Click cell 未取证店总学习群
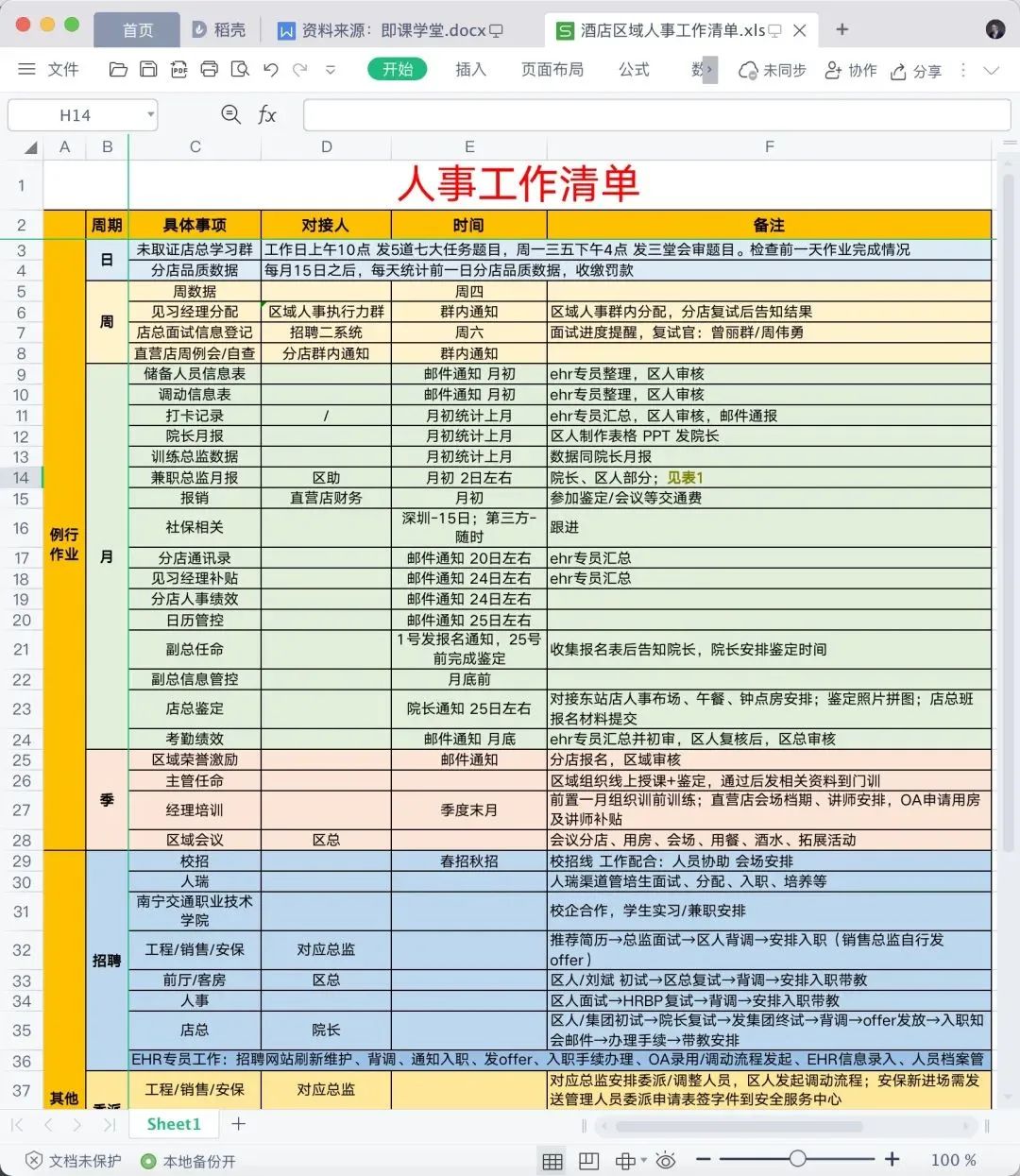 click(x=195, y=249)
